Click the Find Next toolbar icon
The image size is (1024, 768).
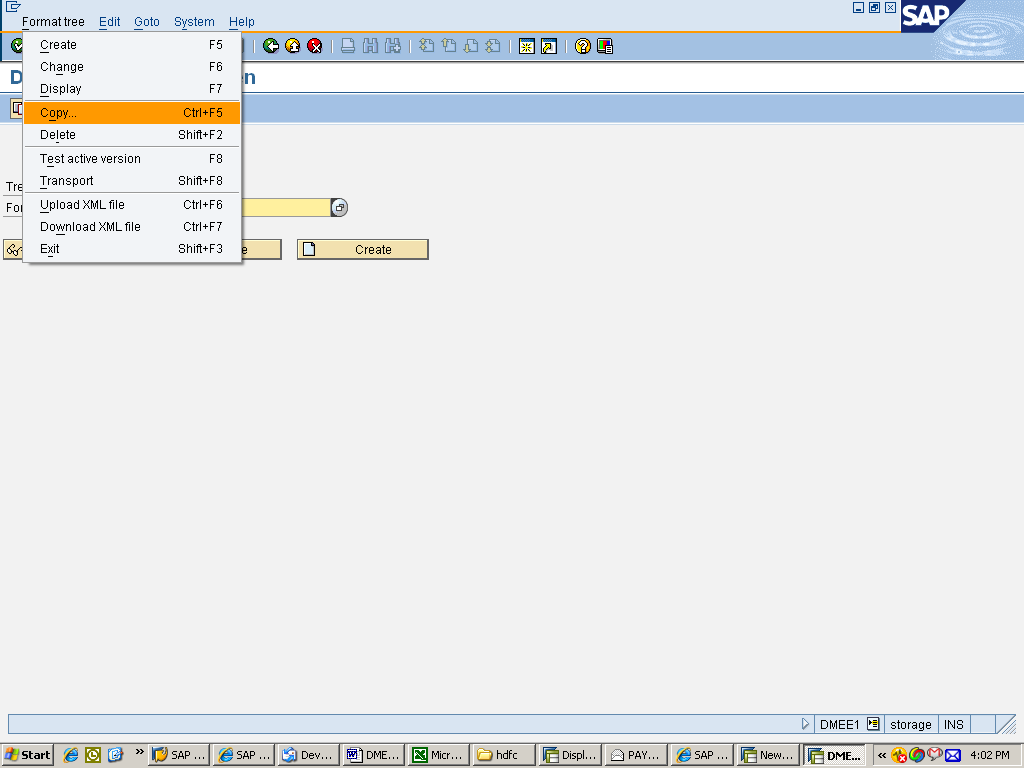coord(390,45)
